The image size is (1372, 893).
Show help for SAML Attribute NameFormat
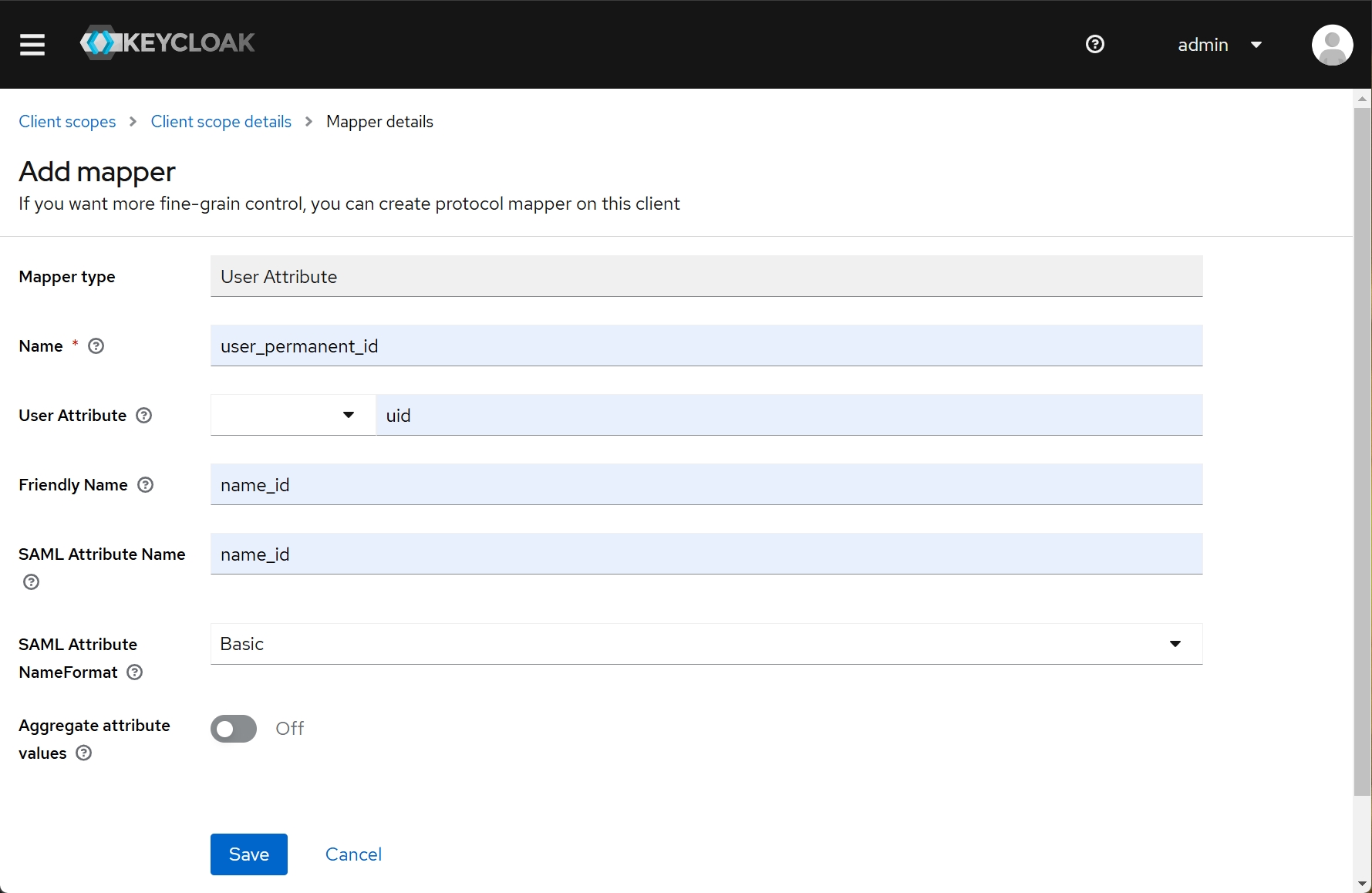[135, 672]
